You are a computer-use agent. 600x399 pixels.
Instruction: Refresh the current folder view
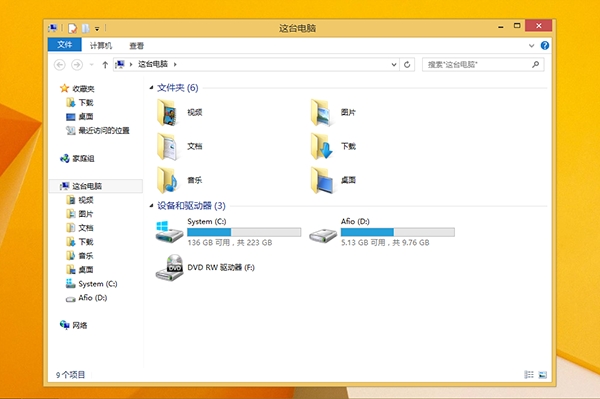click(x=407, y=65)
